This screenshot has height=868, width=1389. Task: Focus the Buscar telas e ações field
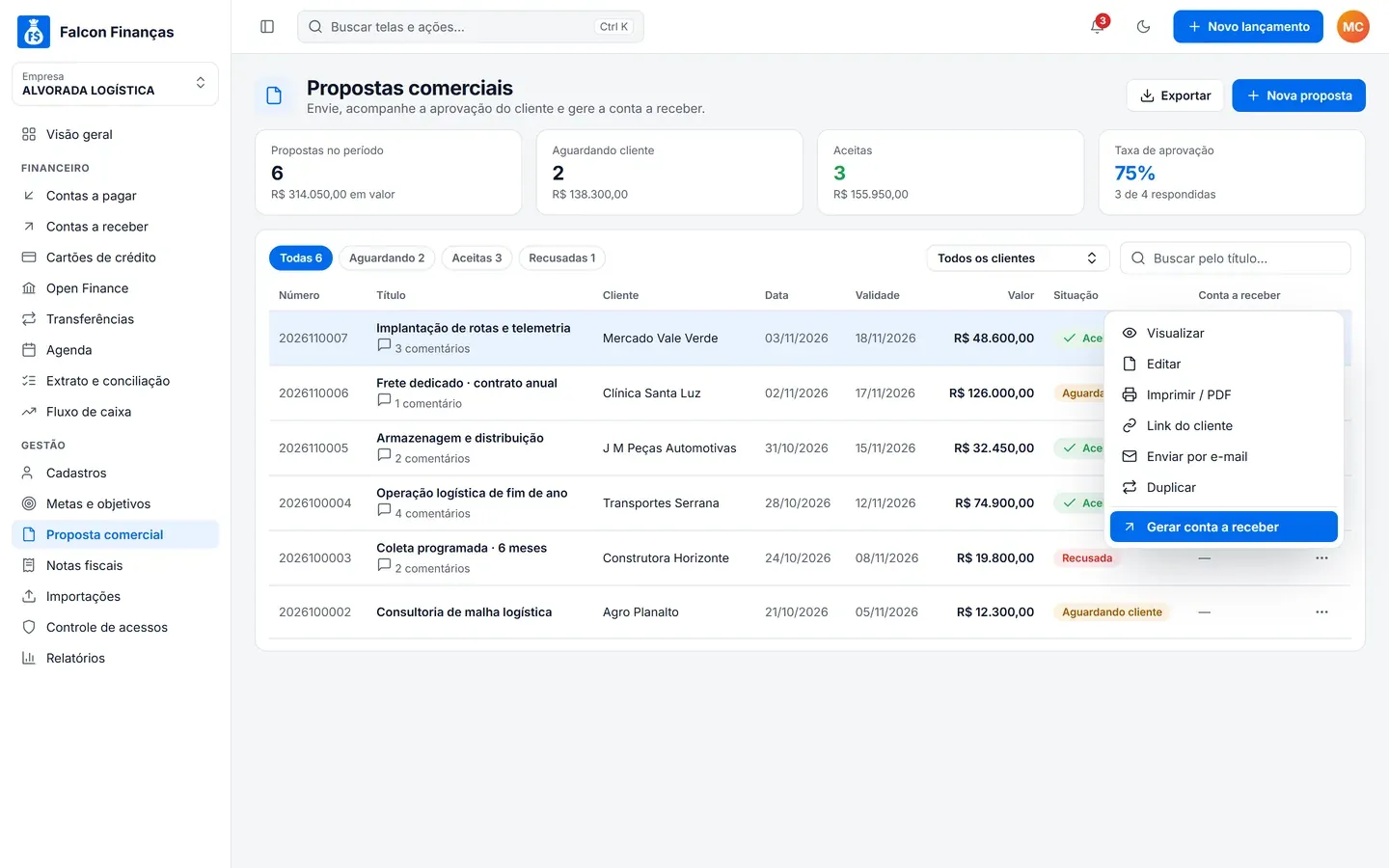tap(471, 27)
